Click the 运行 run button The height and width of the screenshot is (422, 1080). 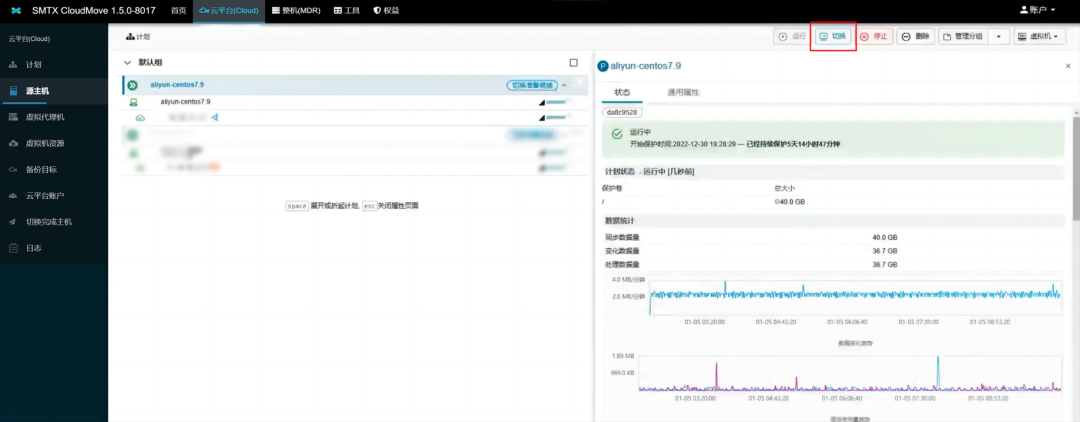[x=791, y=36]
